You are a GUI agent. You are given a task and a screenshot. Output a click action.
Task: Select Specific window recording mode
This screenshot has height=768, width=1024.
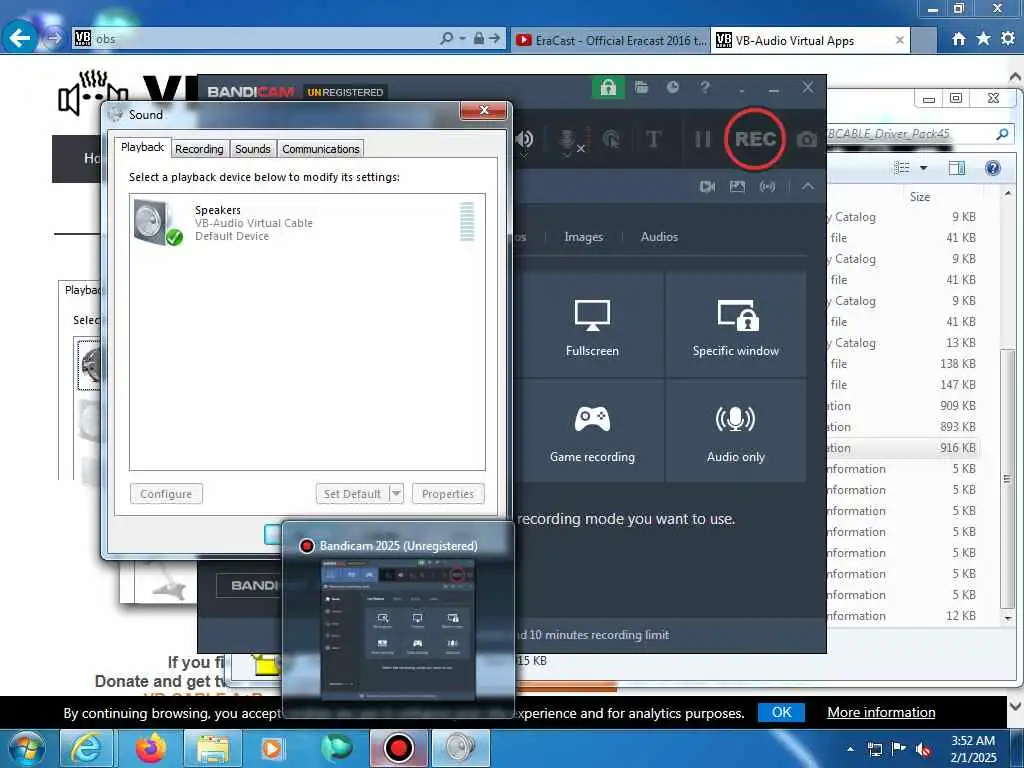[735, 325]
